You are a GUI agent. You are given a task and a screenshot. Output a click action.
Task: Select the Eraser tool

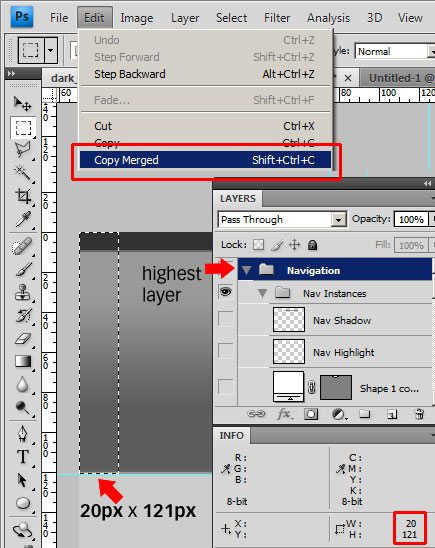click(x=23, y=338)
